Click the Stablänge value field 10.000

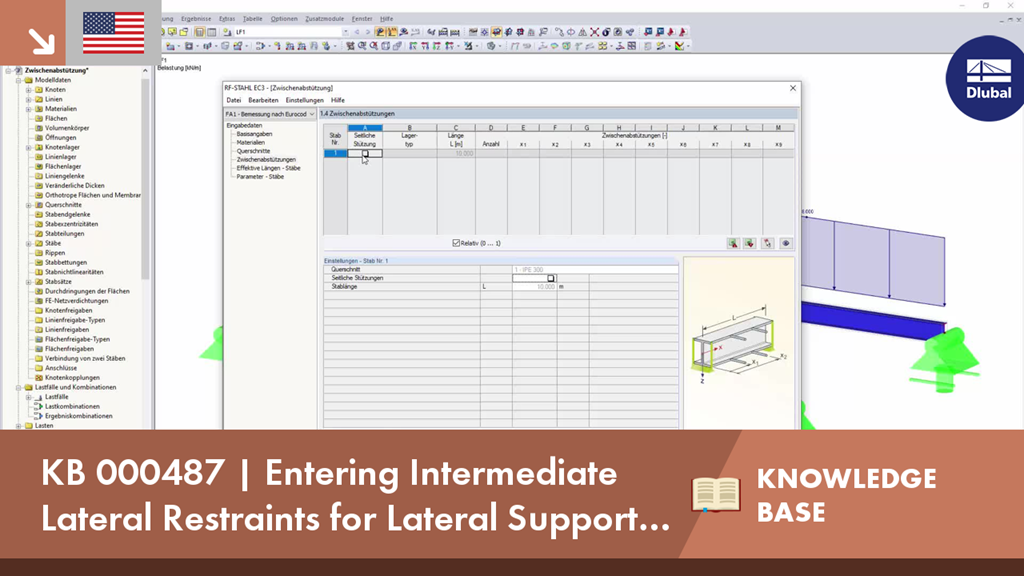(534, 287)
